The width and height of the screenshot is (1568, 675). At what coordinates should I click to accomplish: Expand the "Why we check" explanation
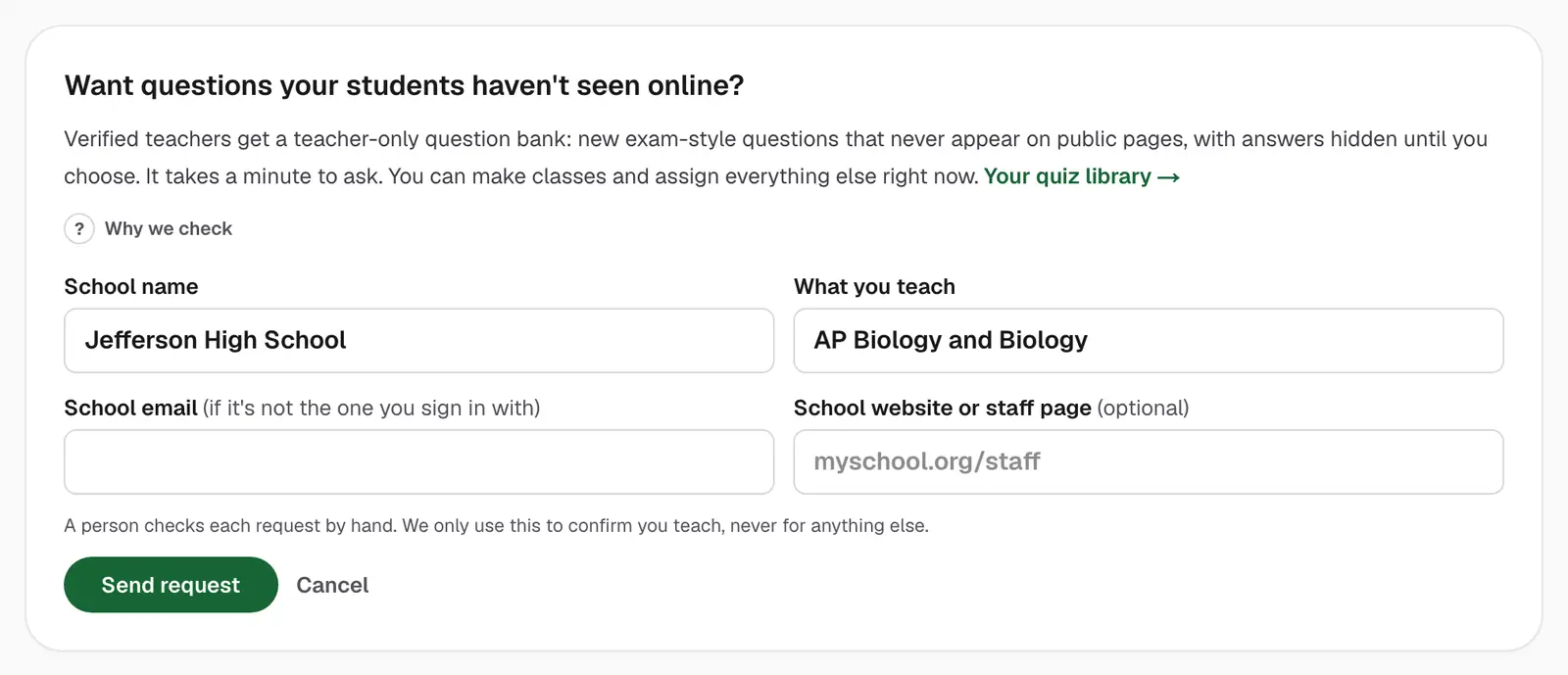[x=169, y=229]
